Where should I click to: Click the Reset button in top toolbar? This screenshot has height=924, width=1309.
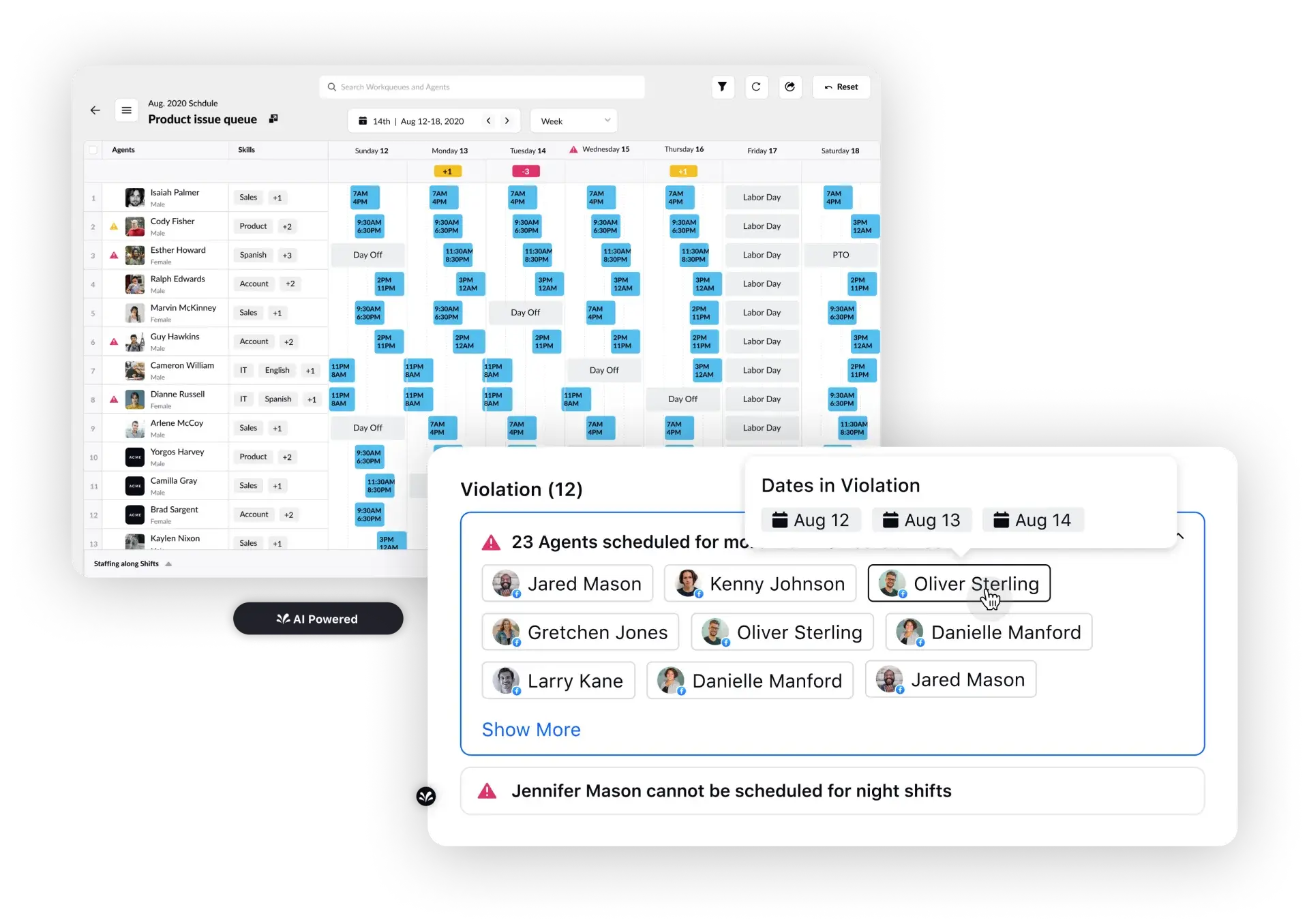coord(840,87)
